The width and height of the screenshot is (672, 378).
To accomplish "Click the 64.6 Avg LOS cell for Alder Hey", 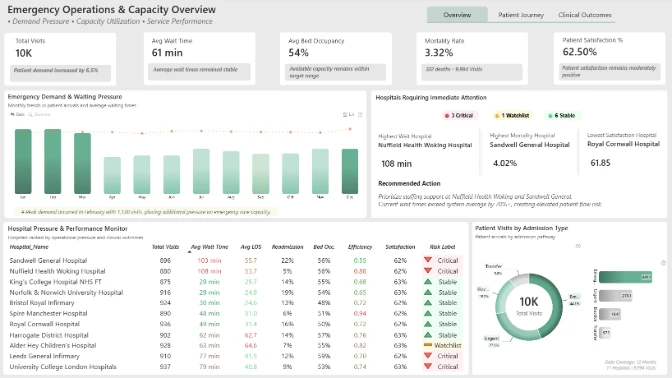I will pos(251,345).
